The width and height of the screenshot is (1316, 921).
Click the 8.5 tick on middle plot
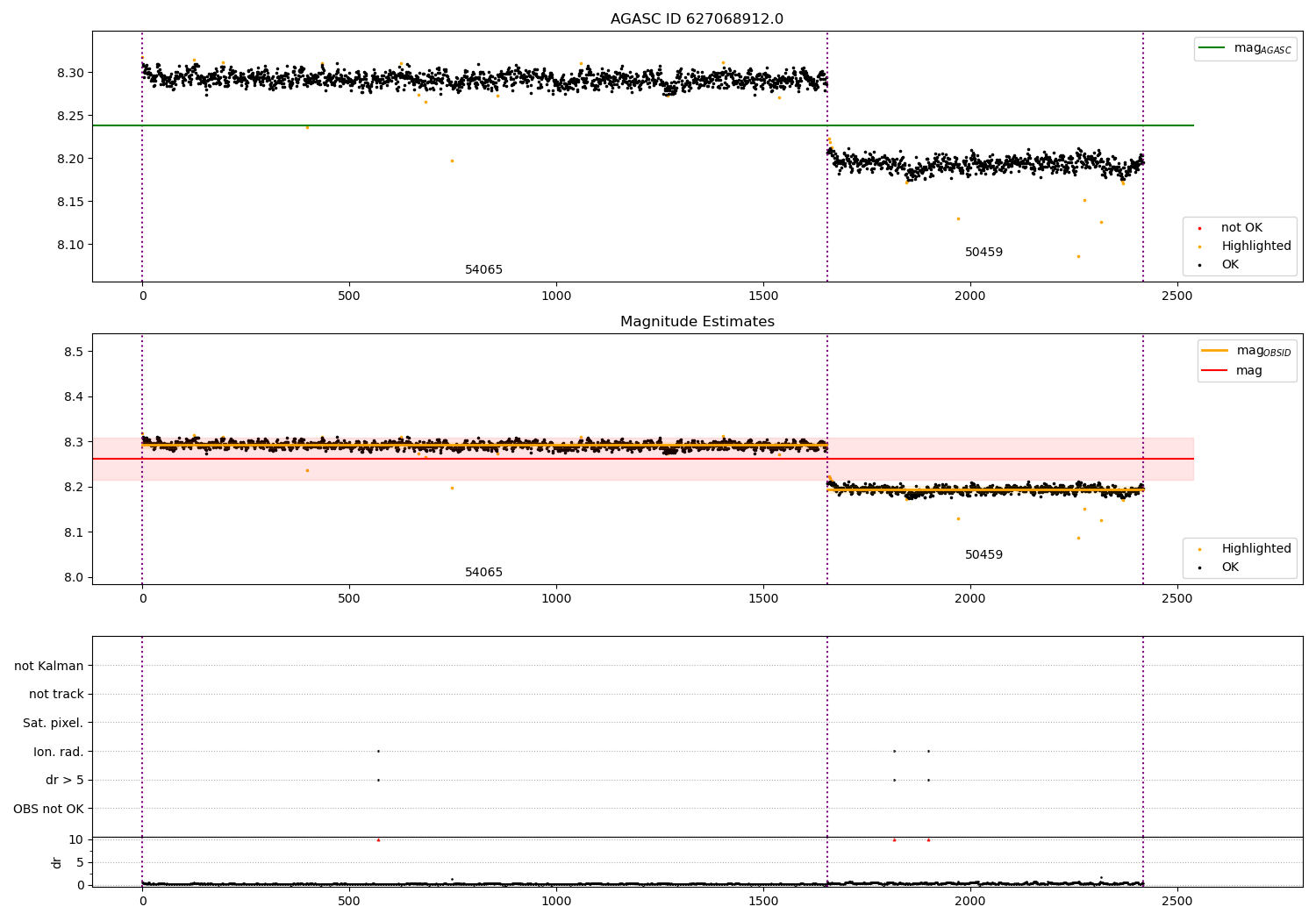(x=74, y=352)
